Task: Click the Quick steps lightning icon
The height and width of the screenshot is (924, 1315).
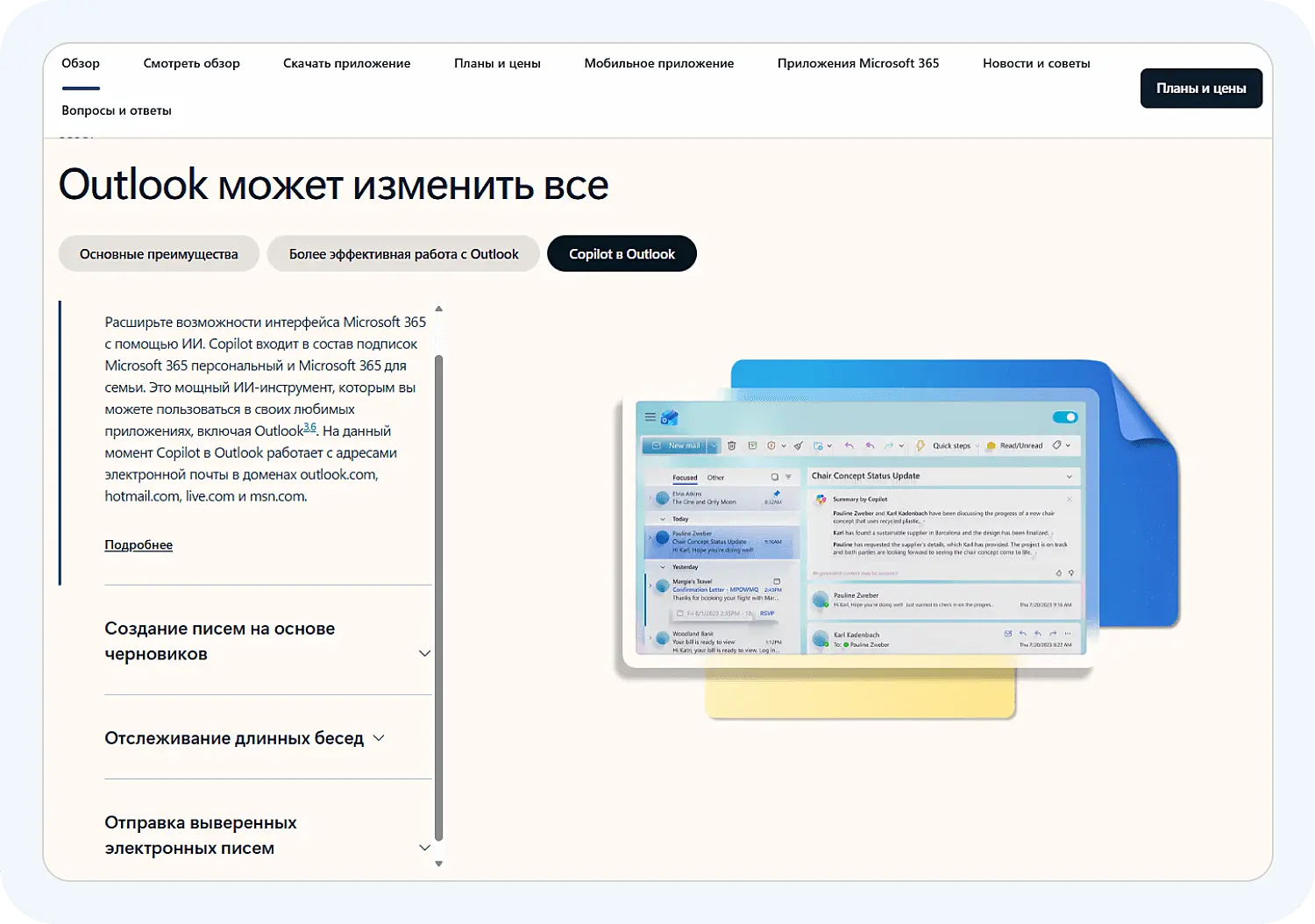Action: coord(920,445)
